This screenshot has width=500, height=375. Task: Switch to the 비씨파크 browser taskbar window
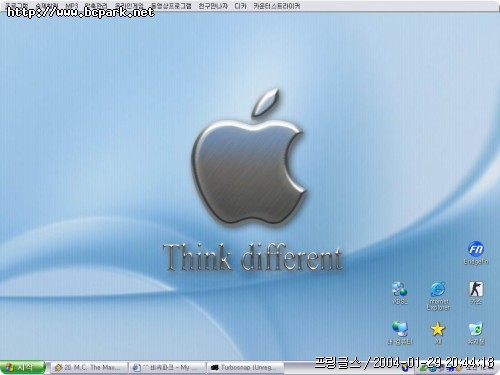tap(168, 368)
